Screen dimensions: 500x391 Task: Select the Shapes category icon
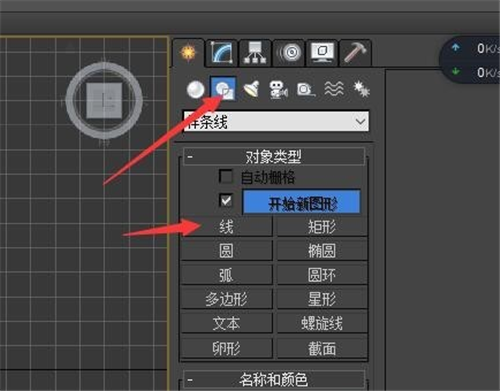click(x=223, y=89)
